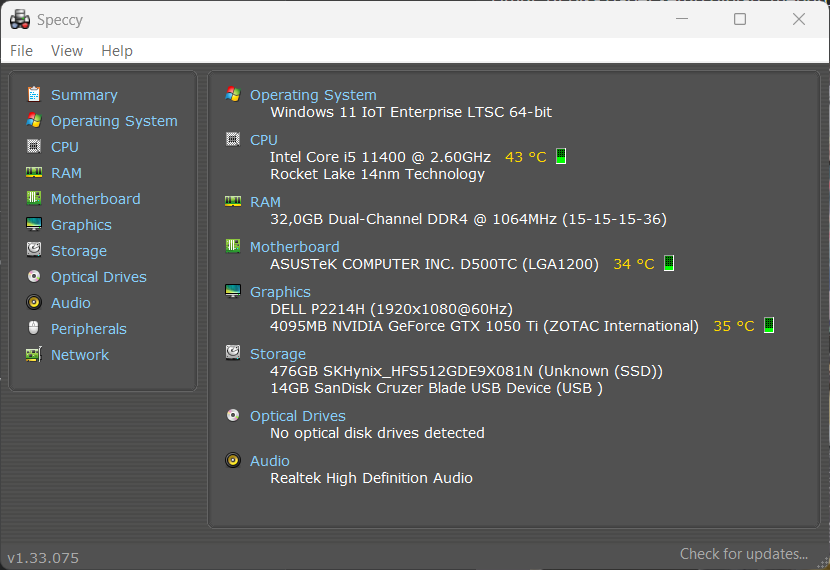Select Summary in the sidebar

pos(84,95)
